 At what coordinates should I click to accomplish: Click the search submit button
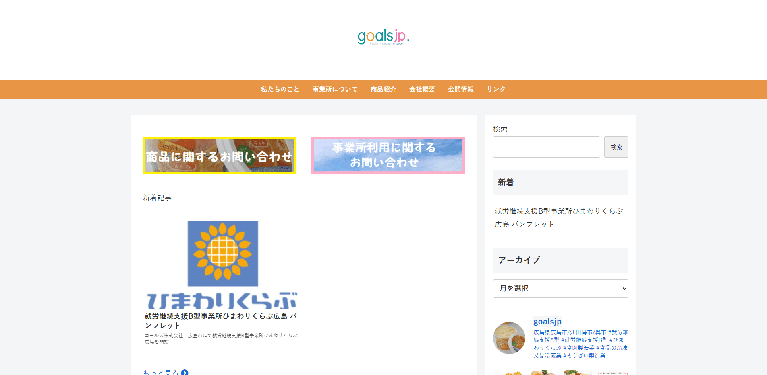click(616, 147)
